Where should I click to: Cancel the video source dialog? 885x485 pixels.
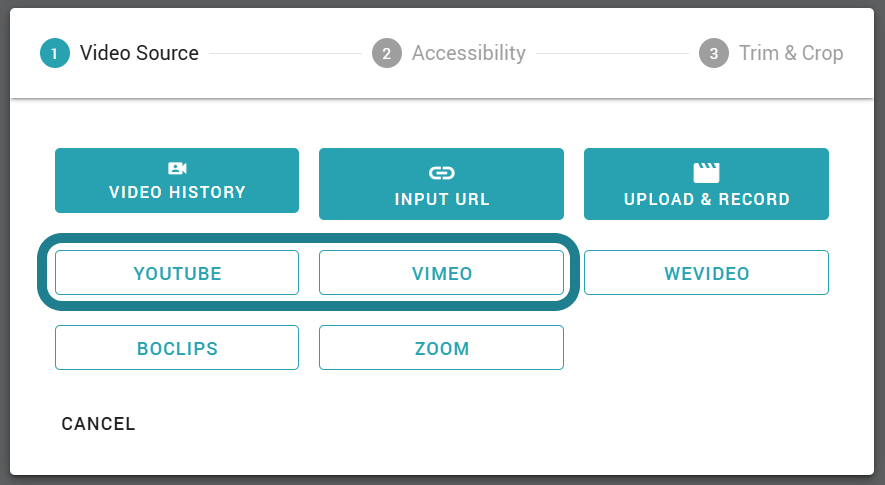click(98, 424)
